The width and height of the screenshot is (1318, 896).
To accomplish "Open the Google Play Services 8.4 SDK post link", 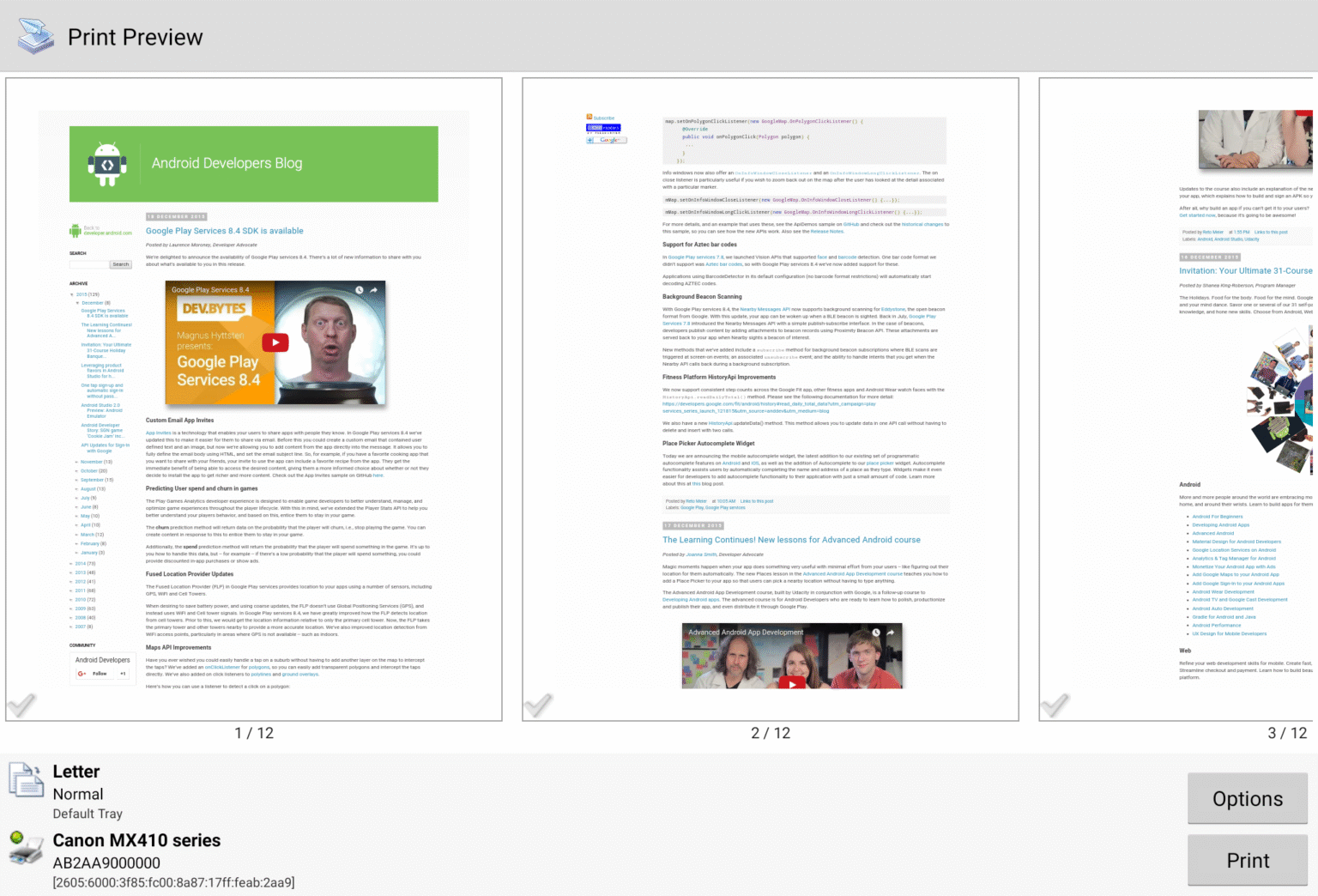I will coord(224,230).
